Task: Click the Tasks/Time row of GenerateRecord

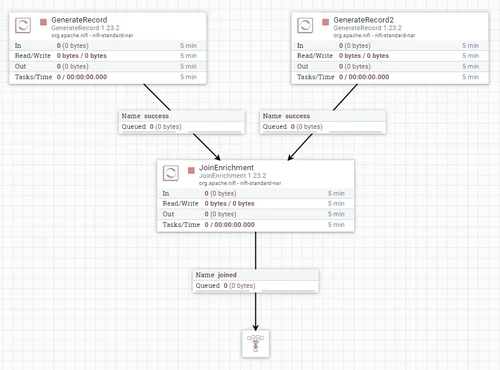Action: pyautogui.click(x=107, y=77)
